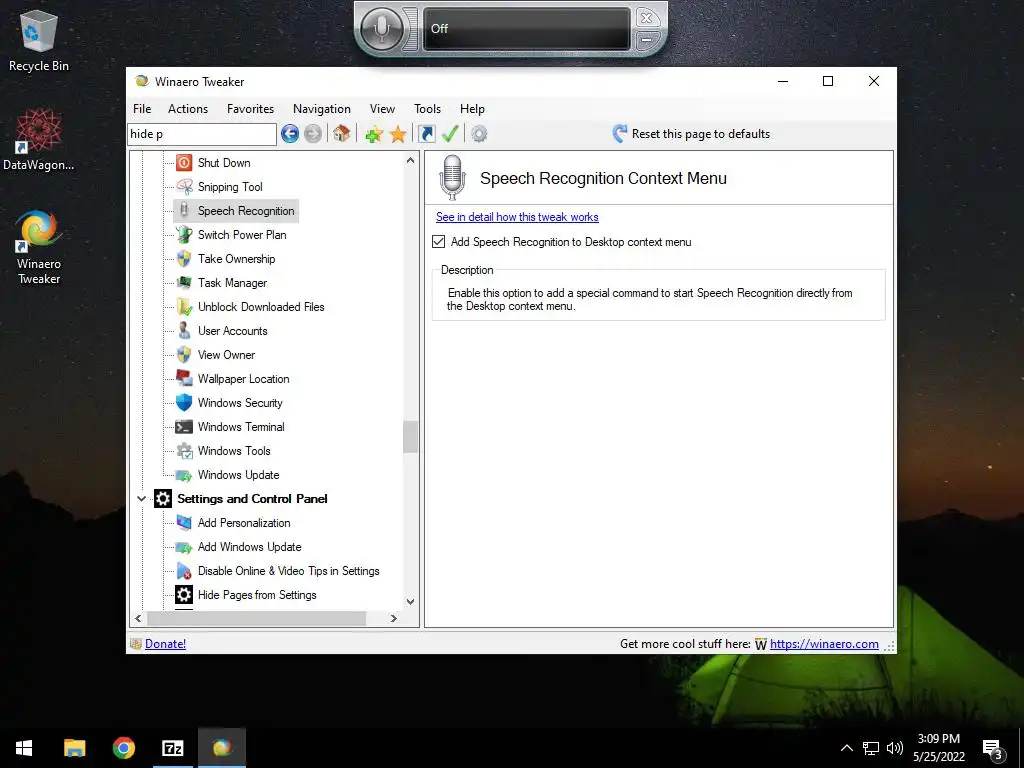The image size is (1024, 768).
Task: Click the tree scroll down arrow
Action: [x=410, y=601]
